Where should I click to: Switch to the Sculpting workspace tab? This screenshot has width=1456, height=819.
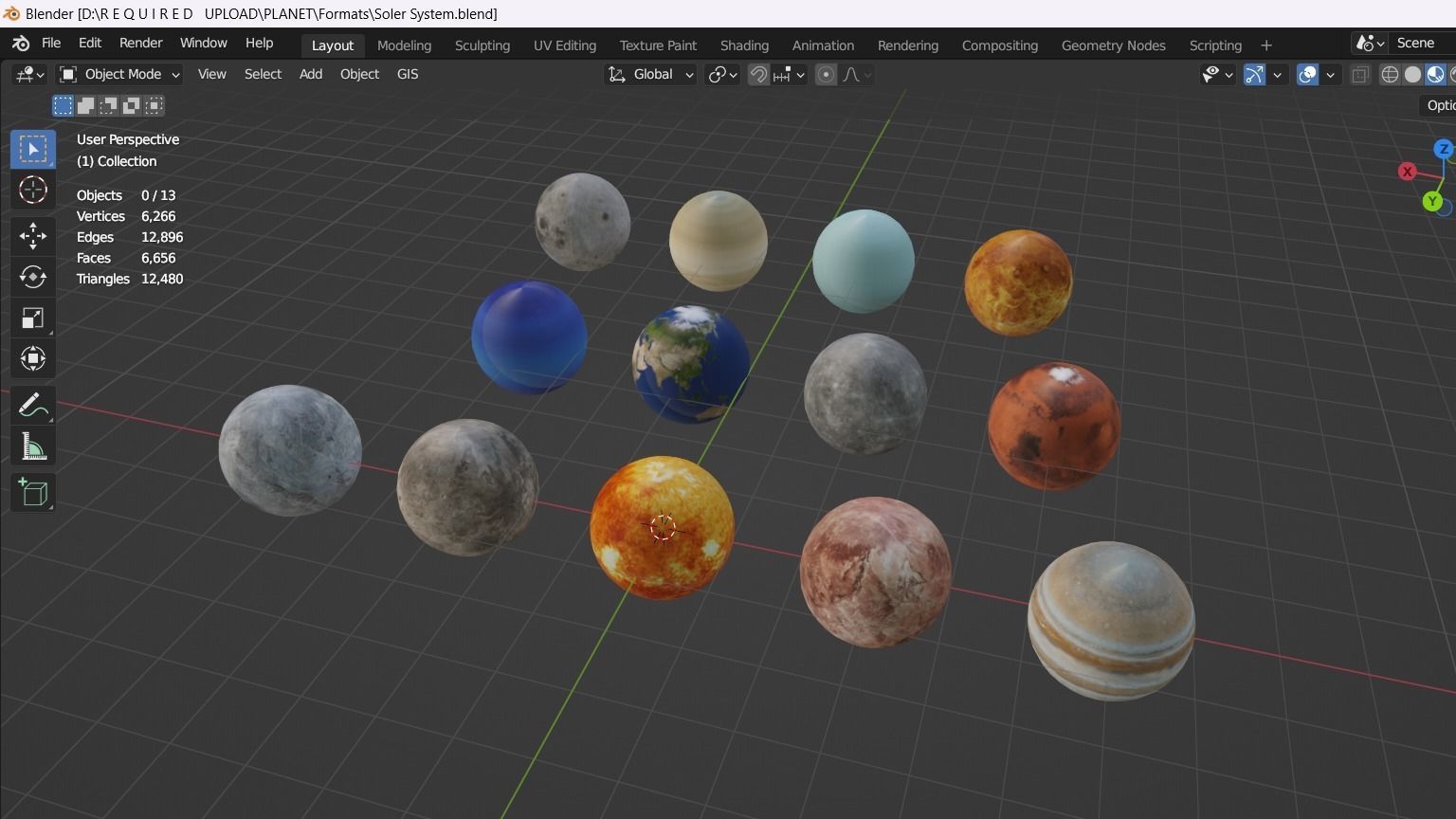point(482,45)
